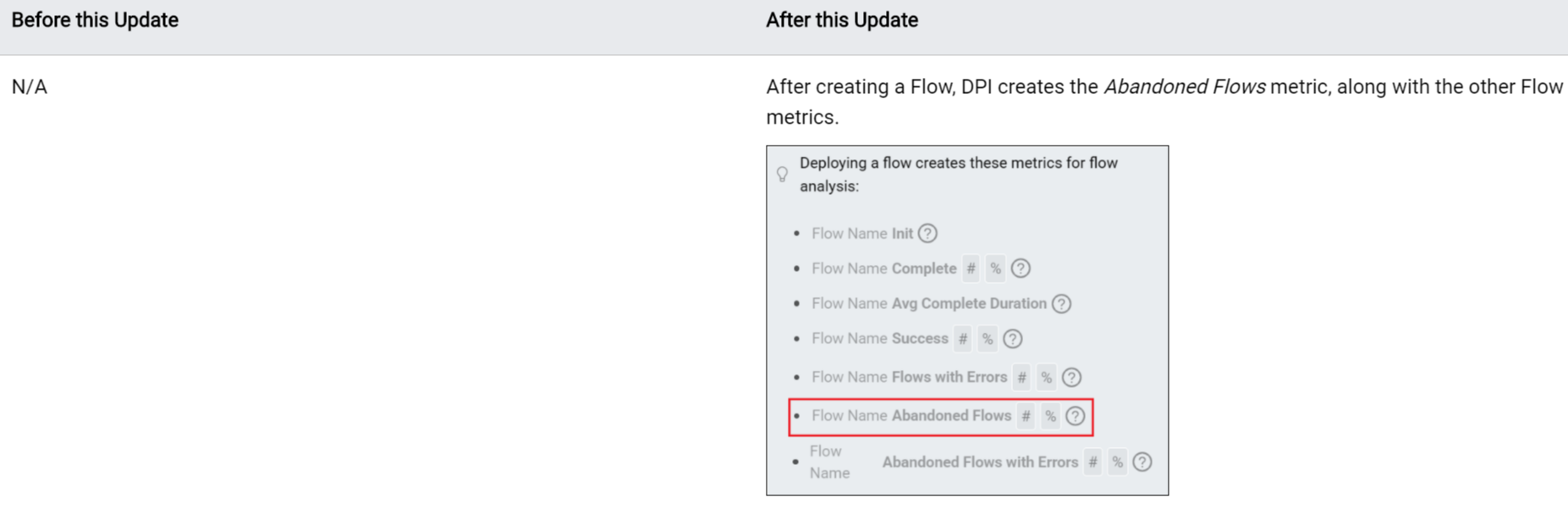This screenshot has height=514, width=1568.
Task: Select % badge in highlighted Abandoned Flows row
Action: click(x=1050, y=416)
